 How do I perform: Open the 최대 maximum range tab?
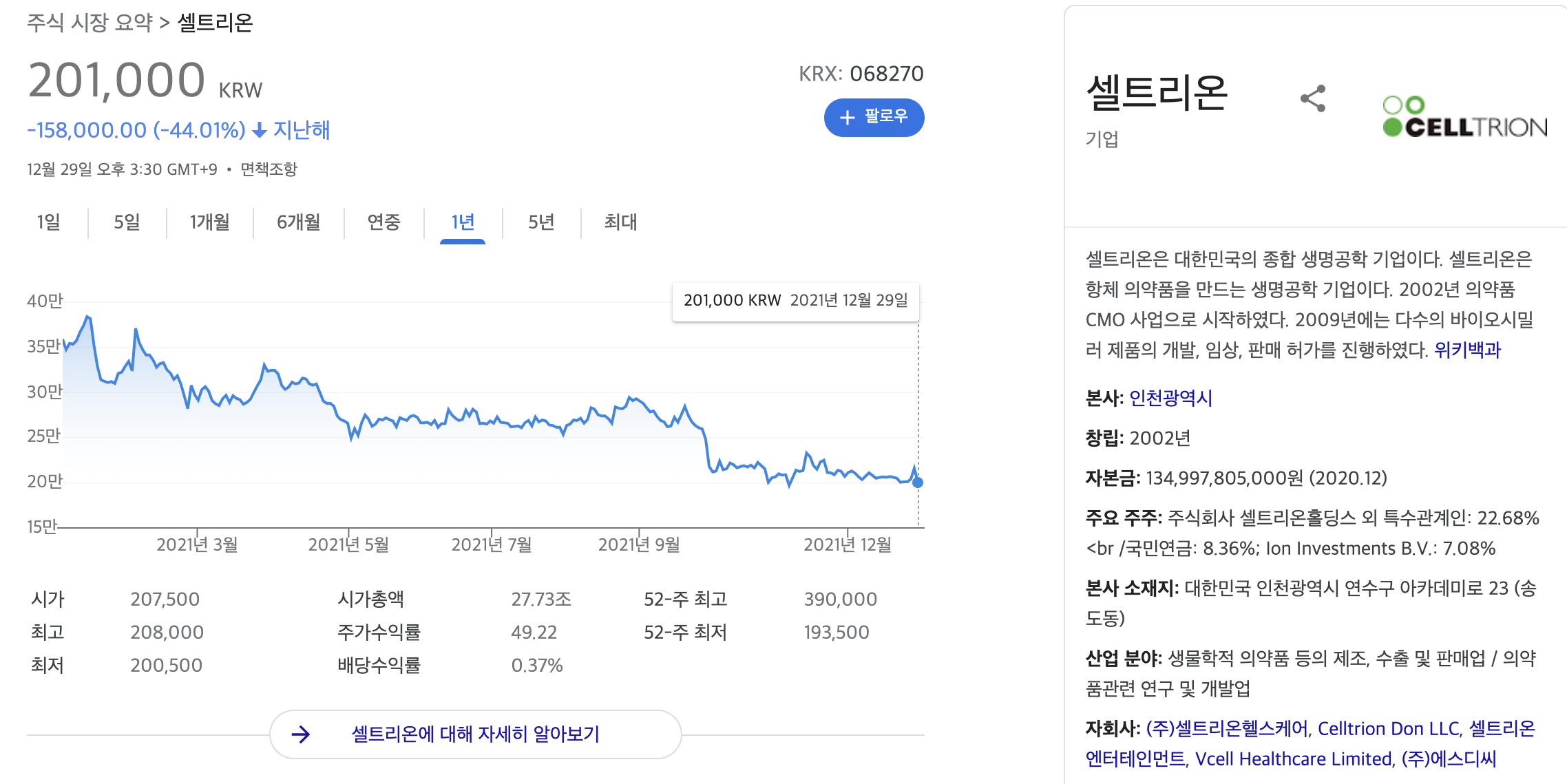point(620,222)
